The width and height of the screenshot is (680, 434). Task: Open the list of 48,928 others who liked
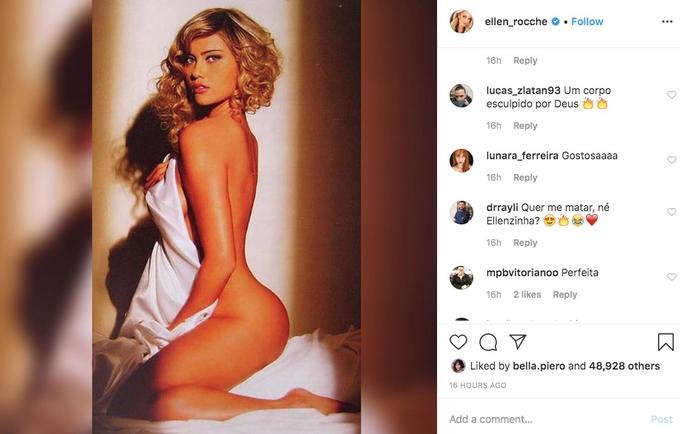coord(624,366)
